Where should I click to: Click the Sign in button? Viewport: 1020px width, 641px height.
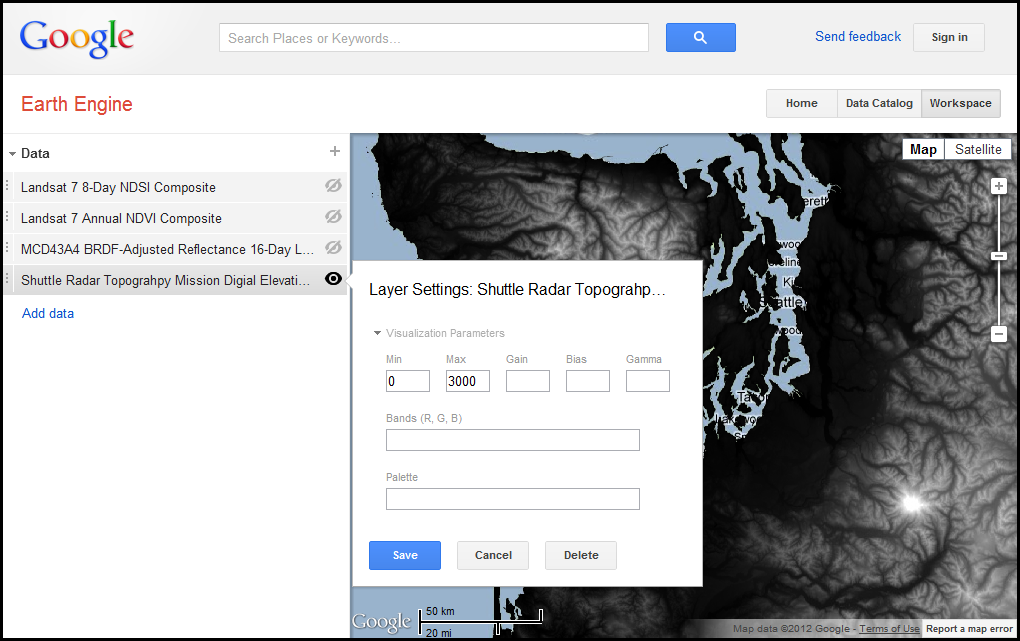click(949, 37)
